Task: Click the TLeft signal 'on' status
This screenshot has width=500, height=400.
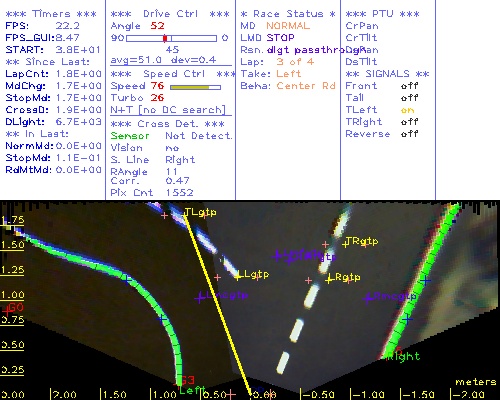Action: (x=407, y=110)
